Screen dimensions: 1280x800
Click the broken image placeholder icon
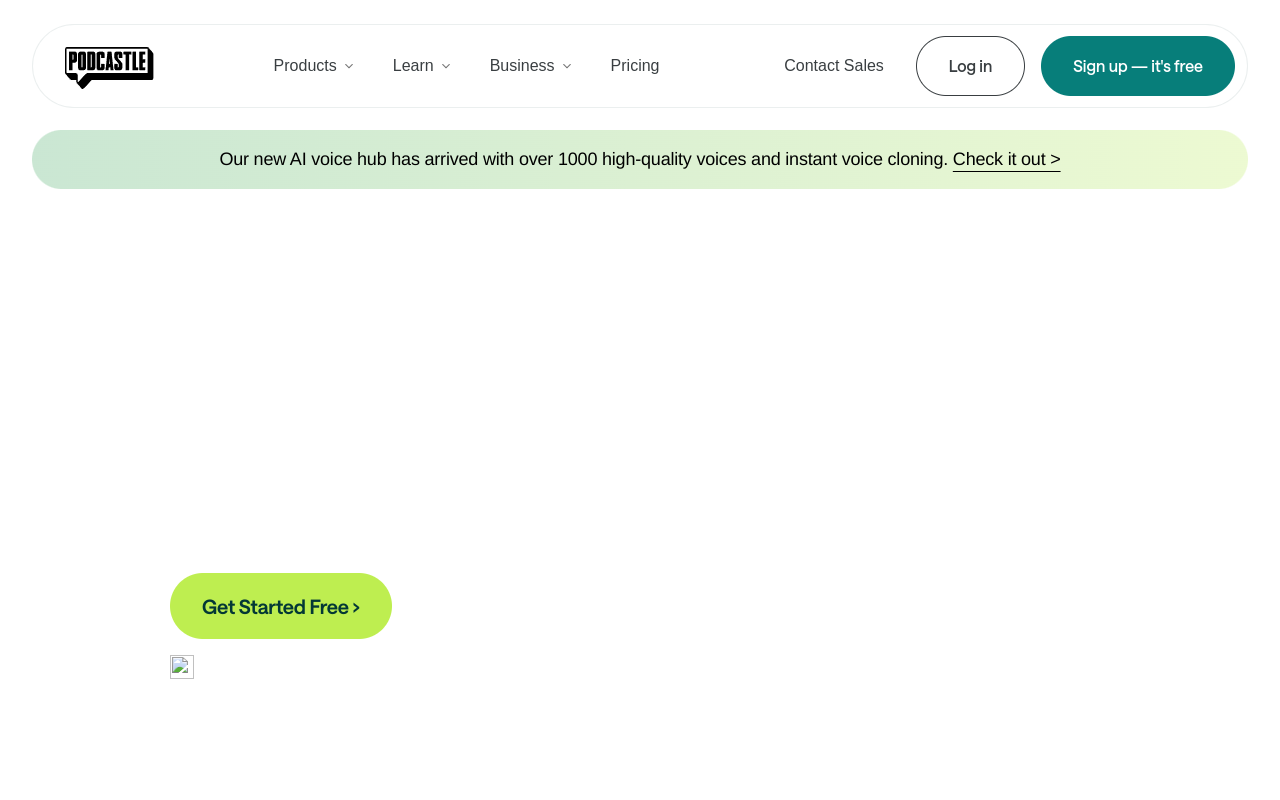(182, 667)
